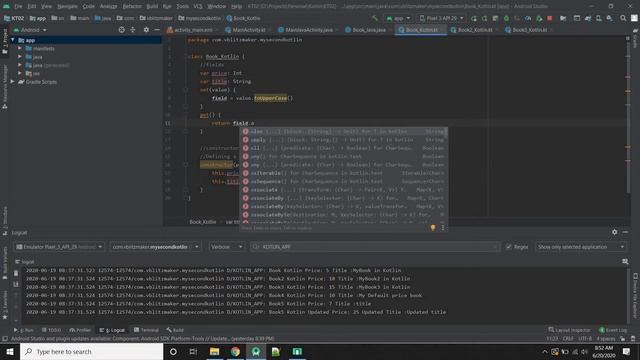The image size is (640, 360).
Task: Open File Explorer from the taskbar
Action: tap(214, 351)
